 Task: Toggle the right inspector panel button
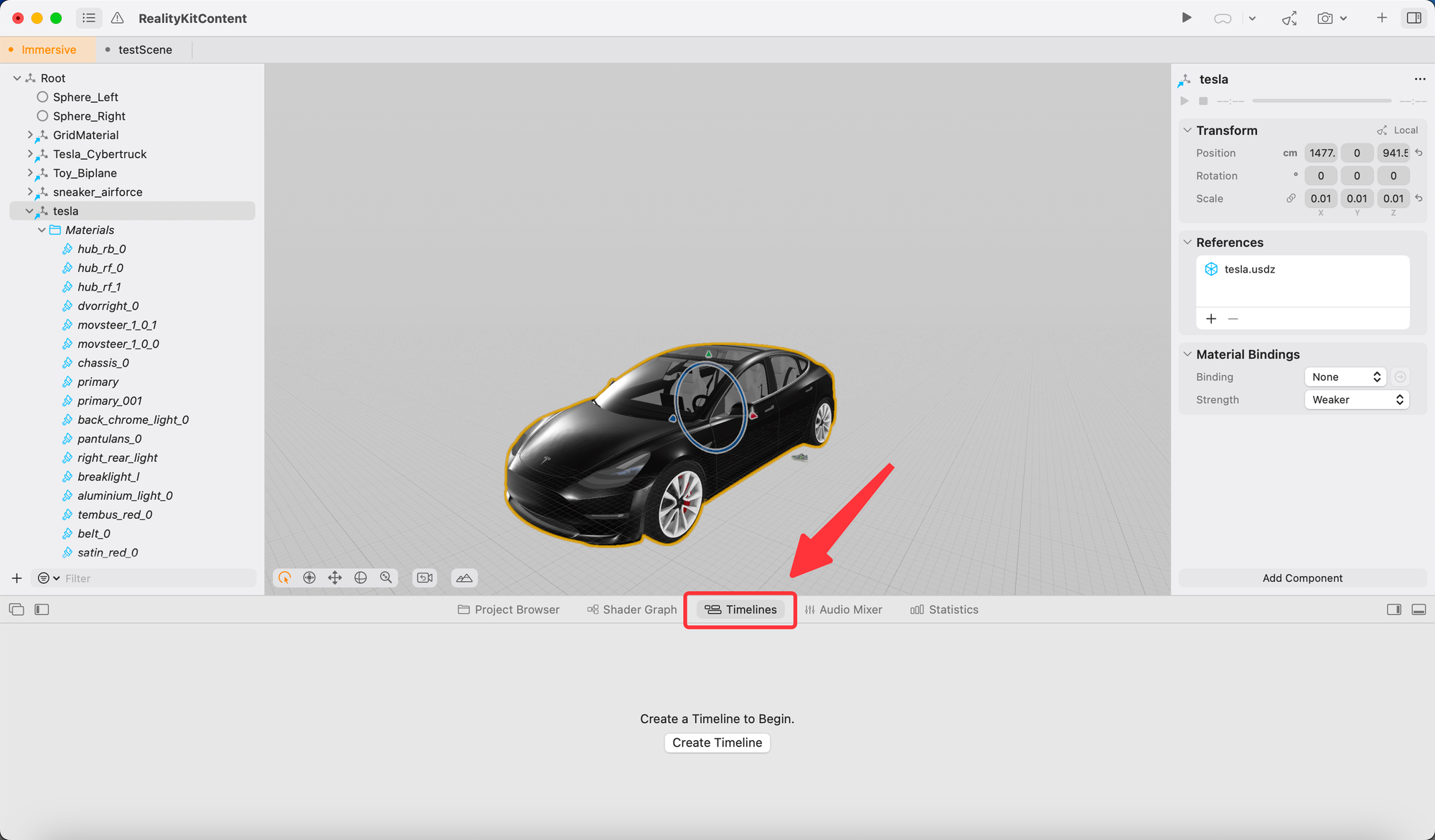point(1413,18)
